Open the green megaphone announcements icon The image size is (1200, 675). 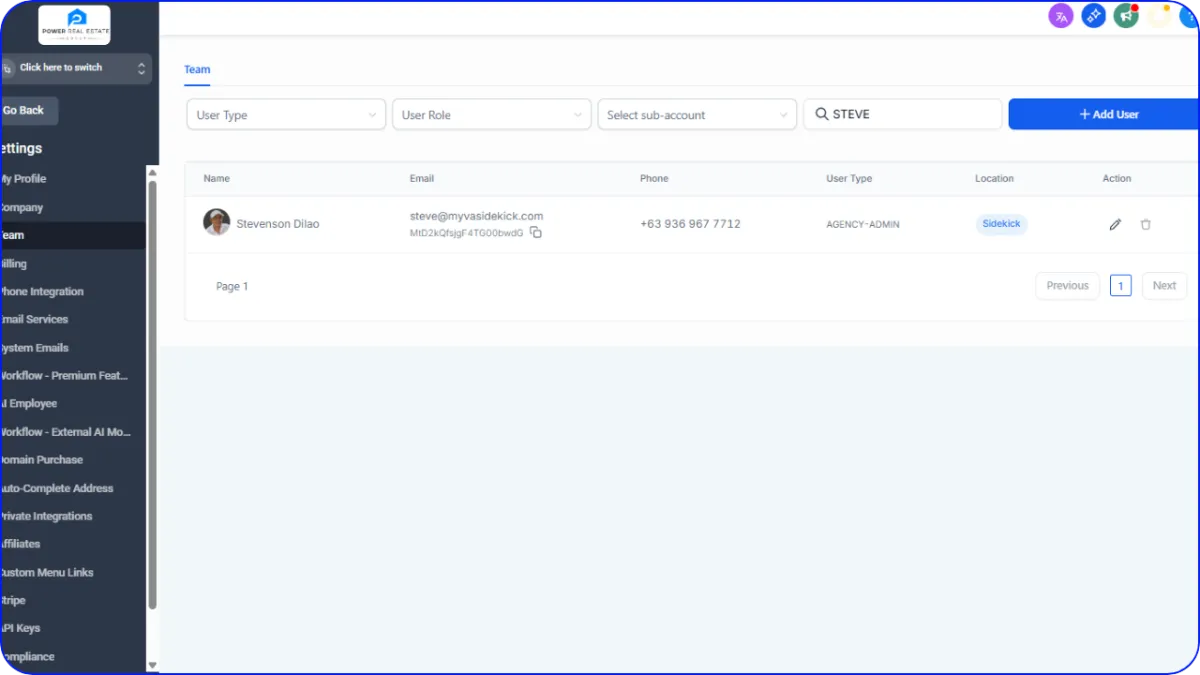tap(1126, 16)
